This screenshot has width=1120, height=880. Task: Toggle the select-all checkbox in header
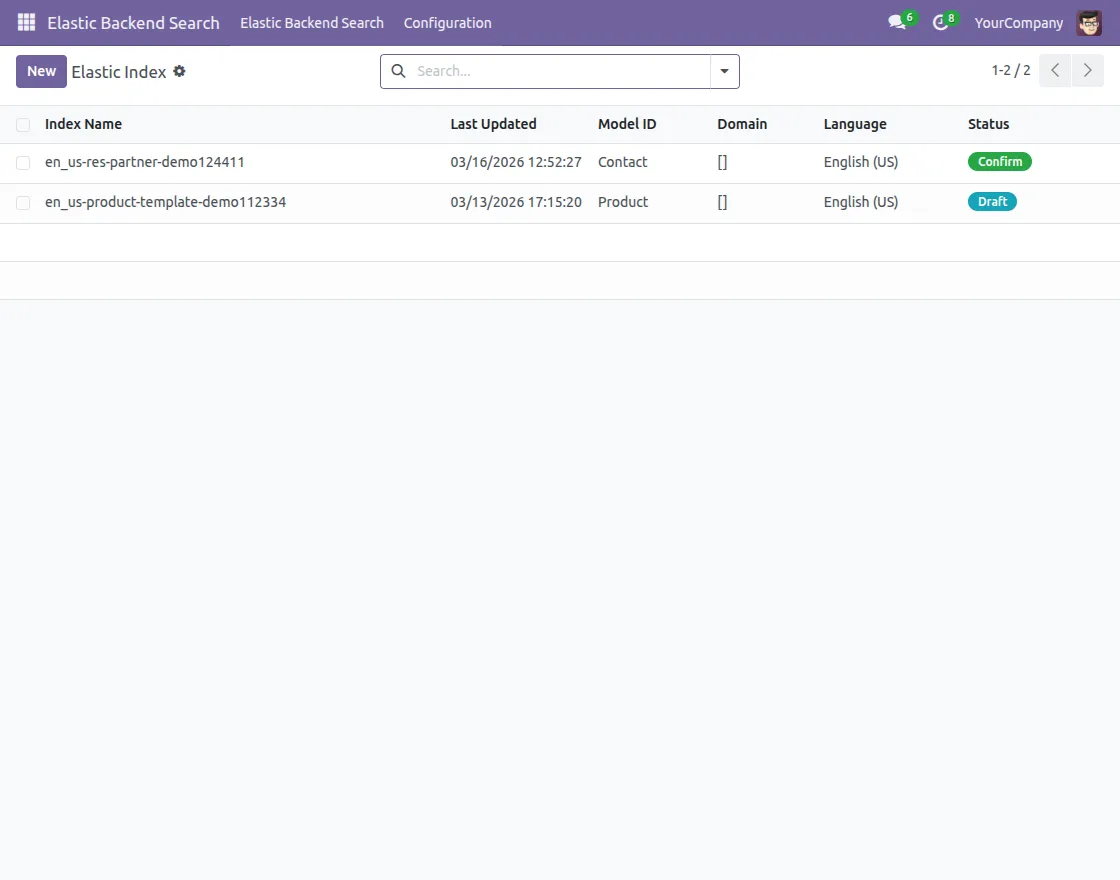23,124
